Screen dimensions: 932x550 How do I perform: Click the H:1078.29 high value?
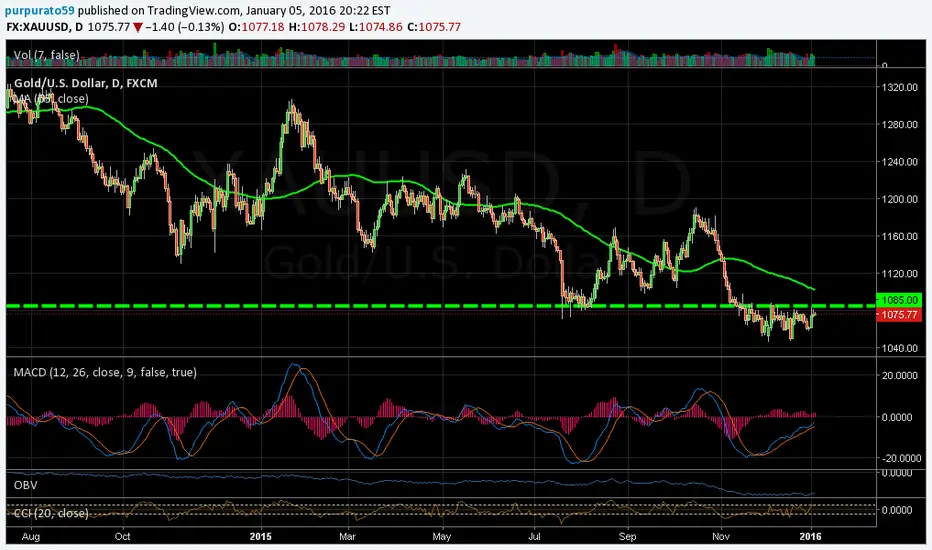[x=317, y=27]
